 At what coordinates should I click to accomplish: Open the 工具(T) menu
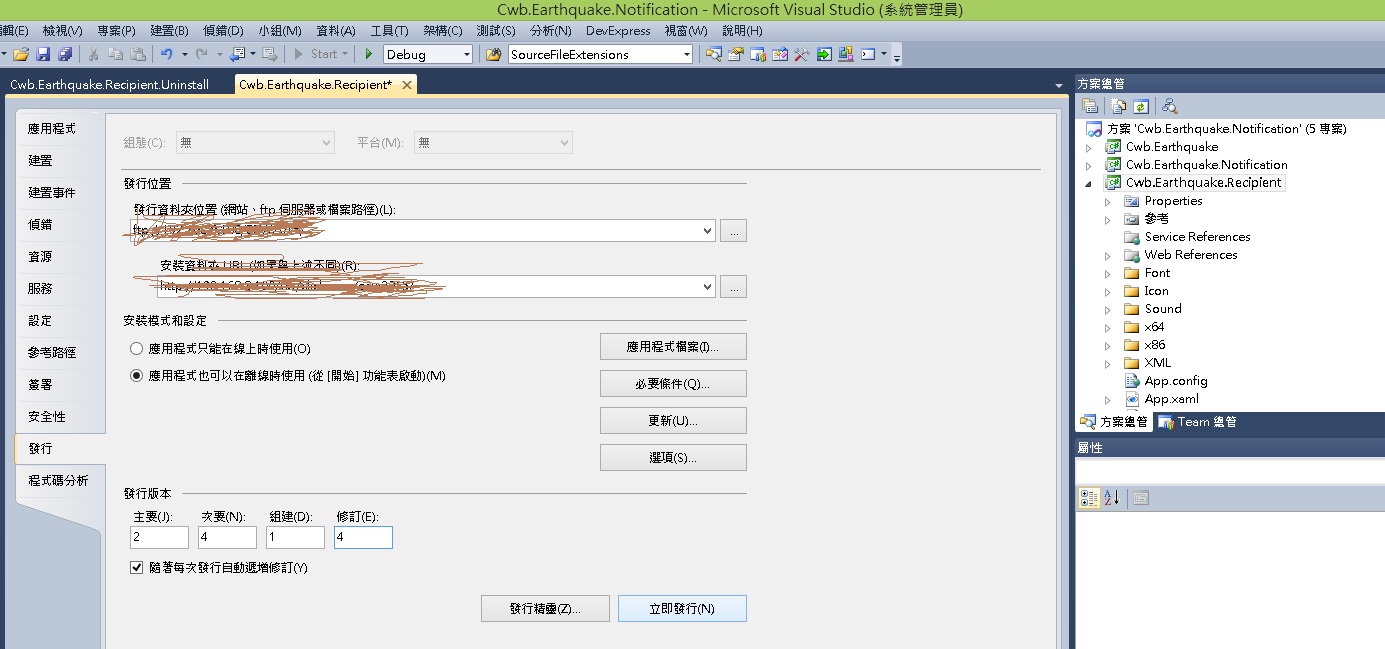click(389, 31)
